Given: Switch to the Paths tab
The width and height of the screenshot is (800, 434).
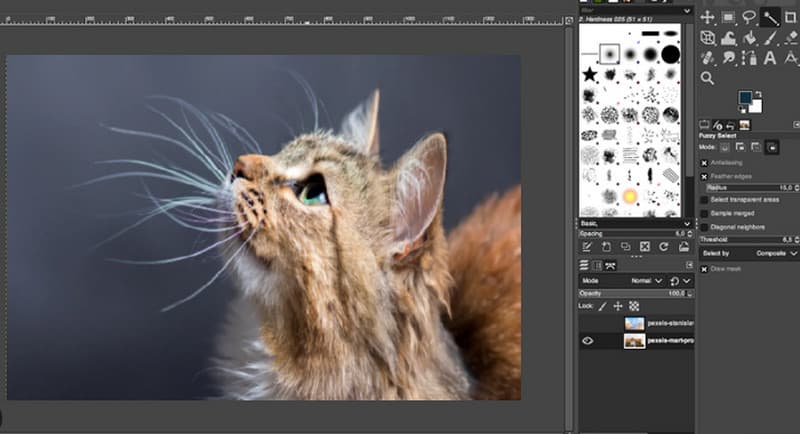Looking at the screenshot, I should tap(610, 265).
